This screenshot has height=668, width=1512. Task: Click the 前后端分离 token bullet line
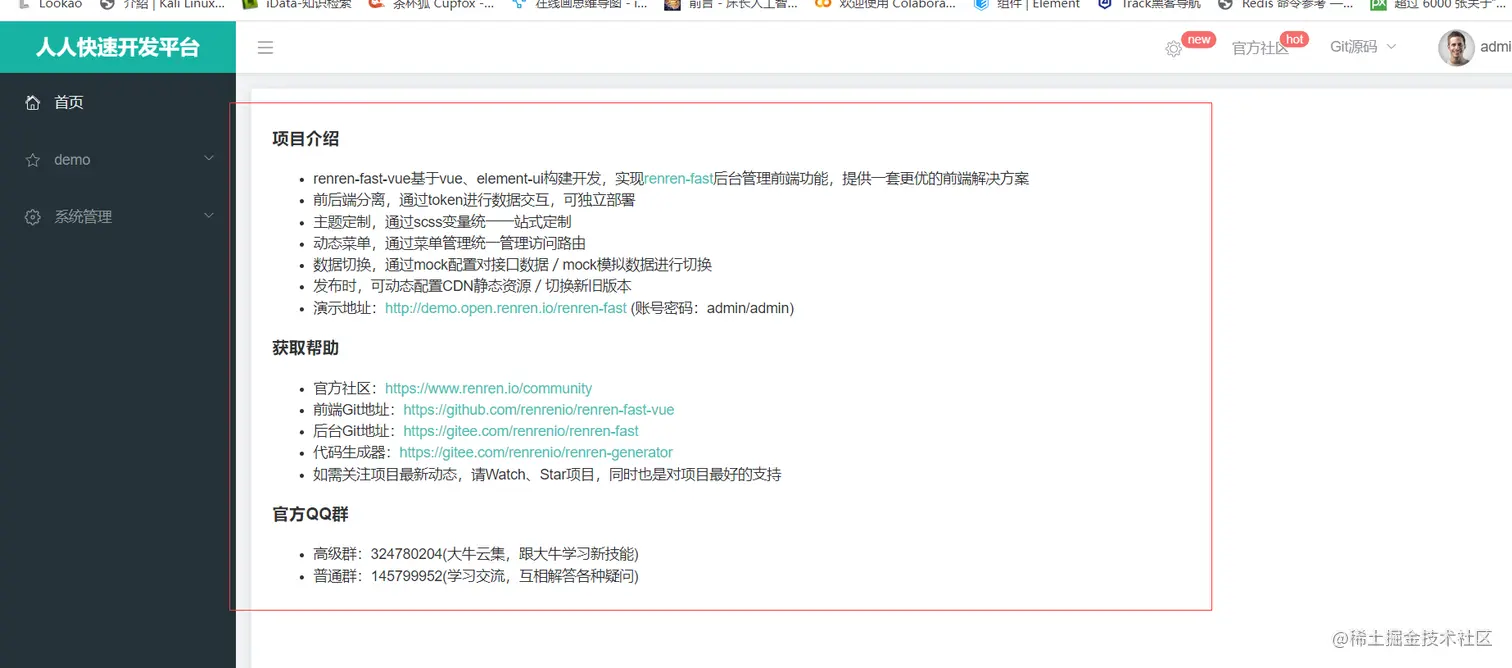(474, 200)
